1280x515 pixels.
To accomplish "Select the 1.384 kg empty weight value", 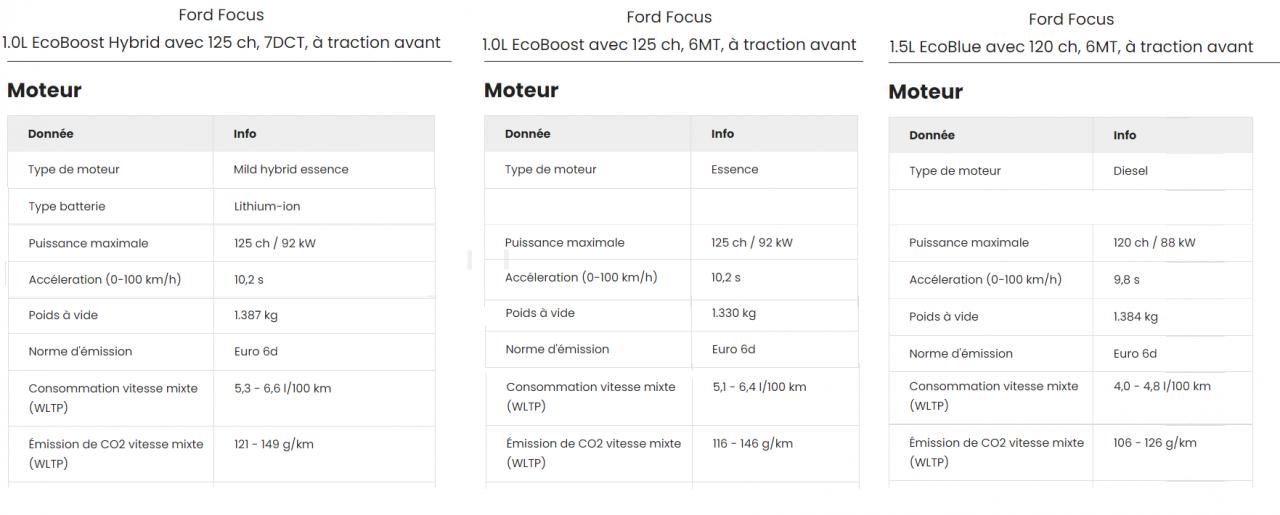I will click(x=1135, y=317).
